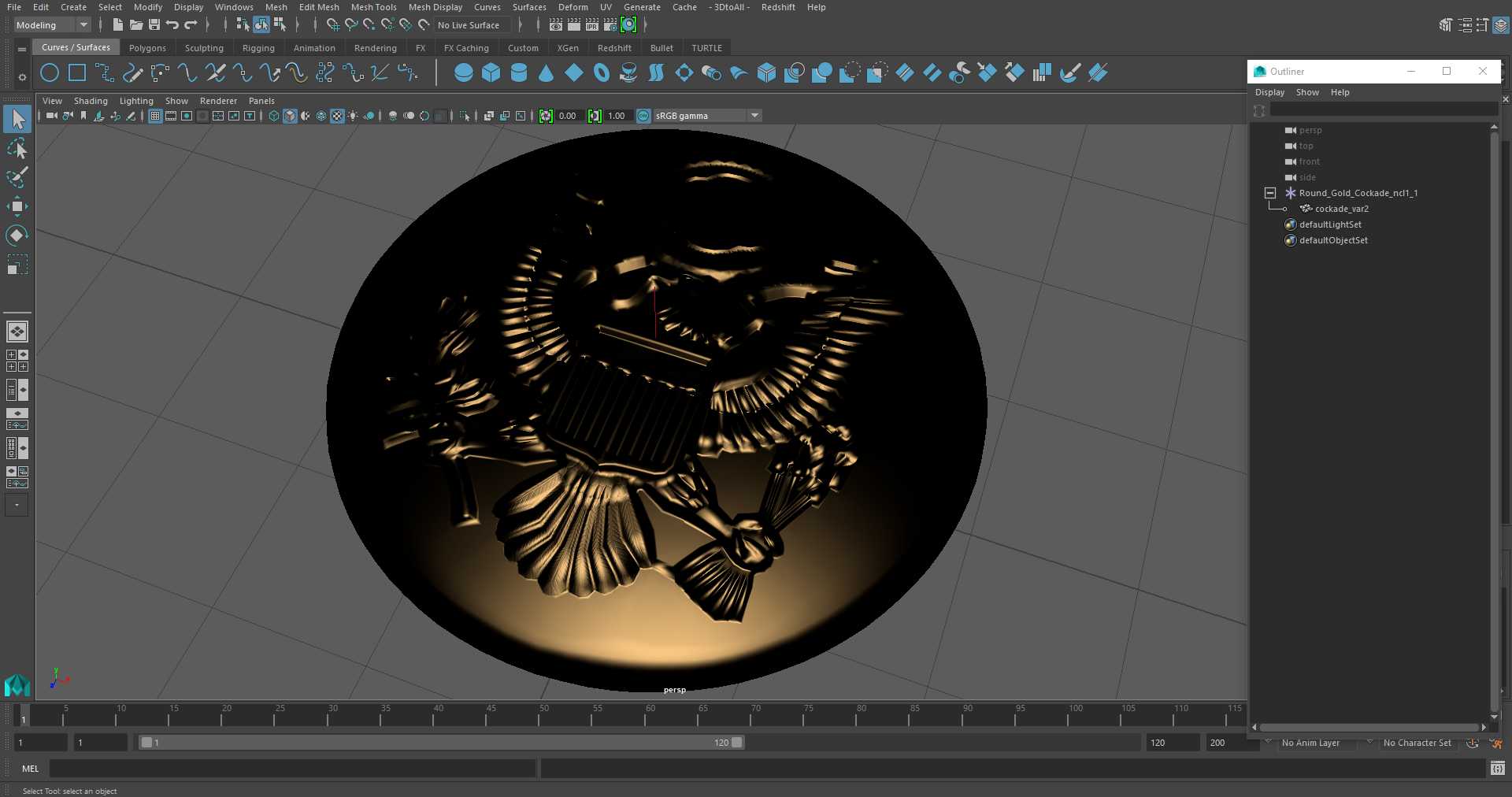Toggle wireframe display in viewport
1512x797 pixels.
click(x=274, y=116)
